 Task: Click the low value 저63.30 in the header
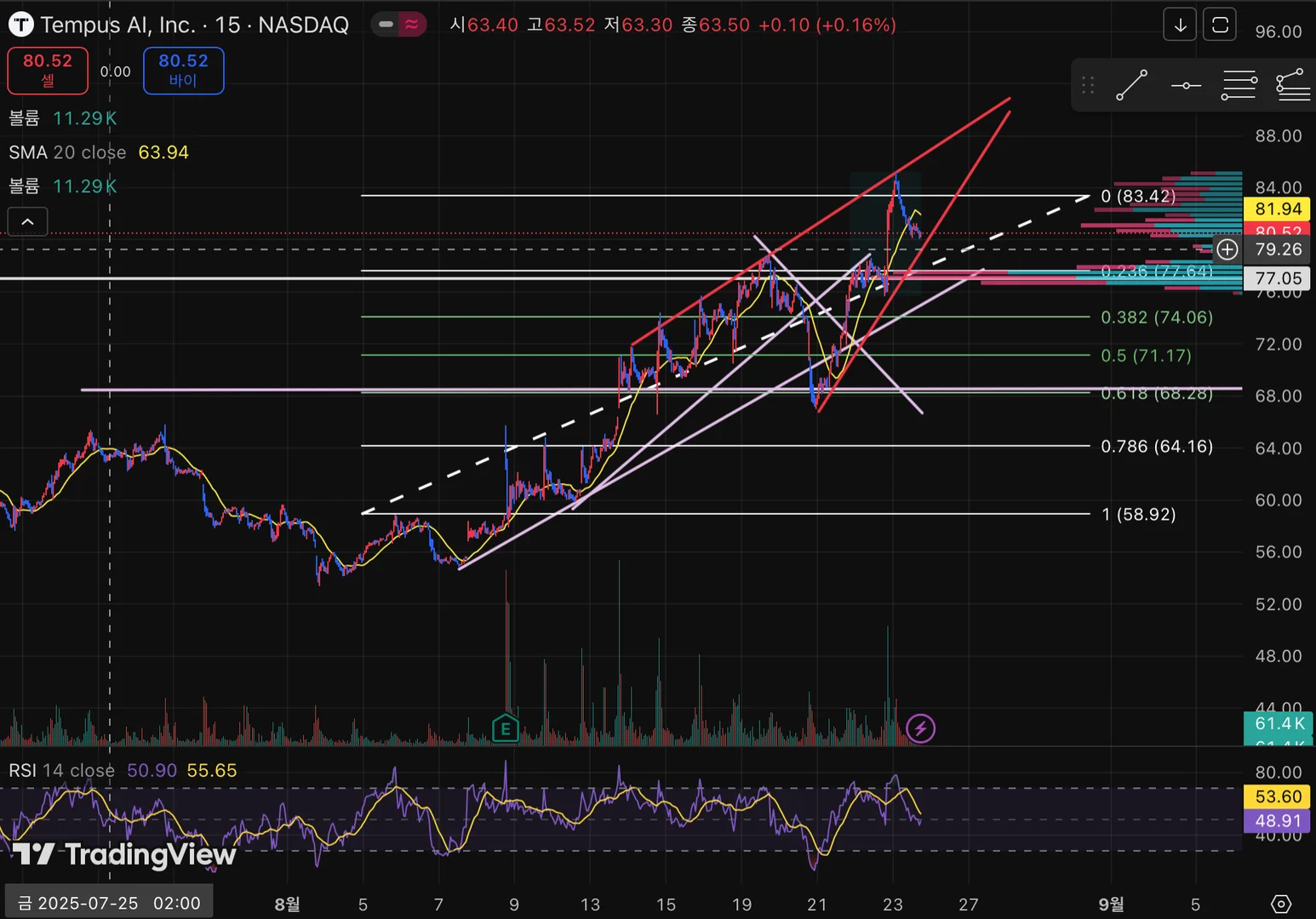pos(638,25)
